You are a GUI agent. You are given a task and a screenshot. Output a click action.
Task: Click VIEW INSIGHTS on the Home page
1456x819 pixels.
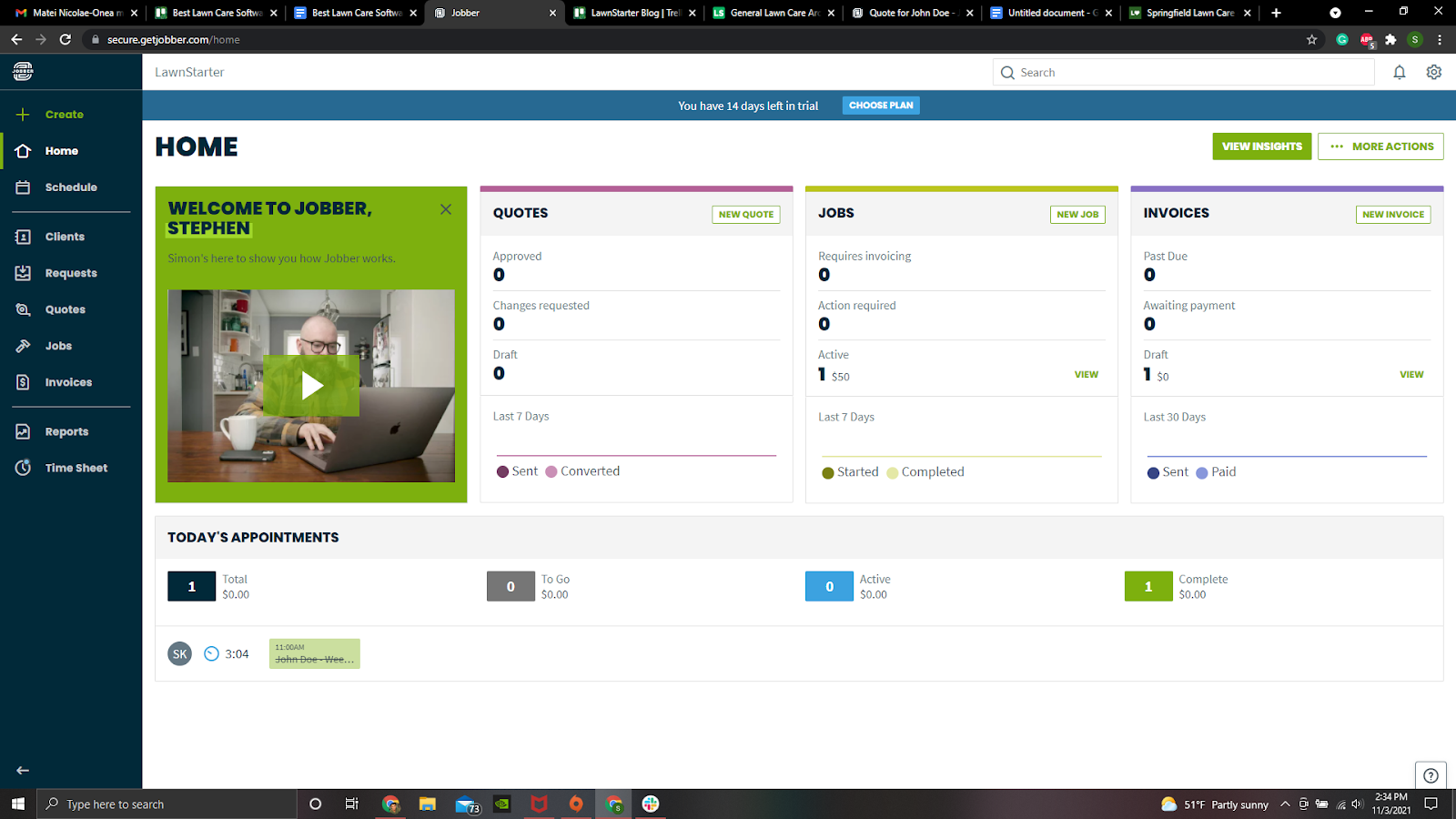1261,146
